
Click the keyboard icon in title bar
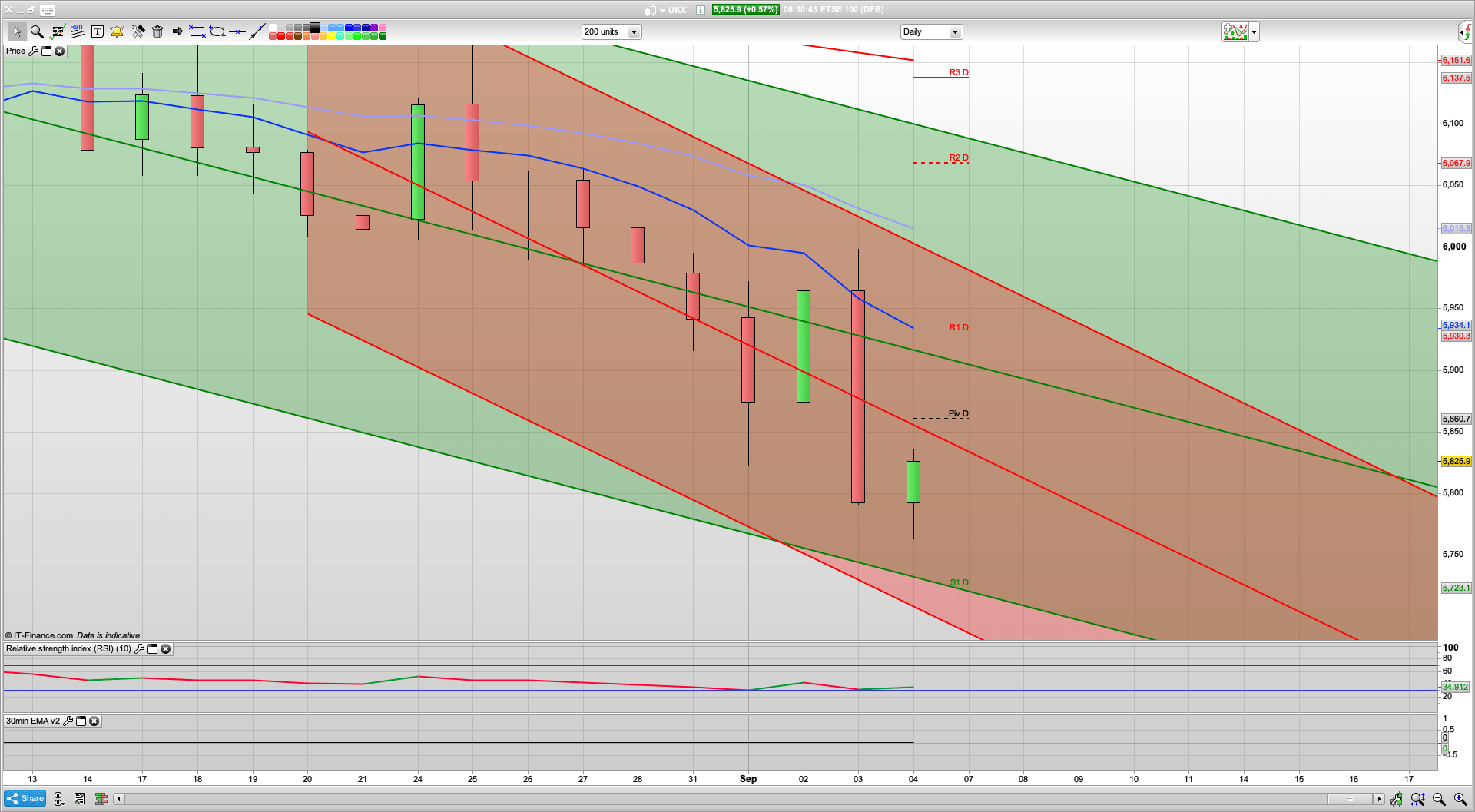[x=48, y=10]
